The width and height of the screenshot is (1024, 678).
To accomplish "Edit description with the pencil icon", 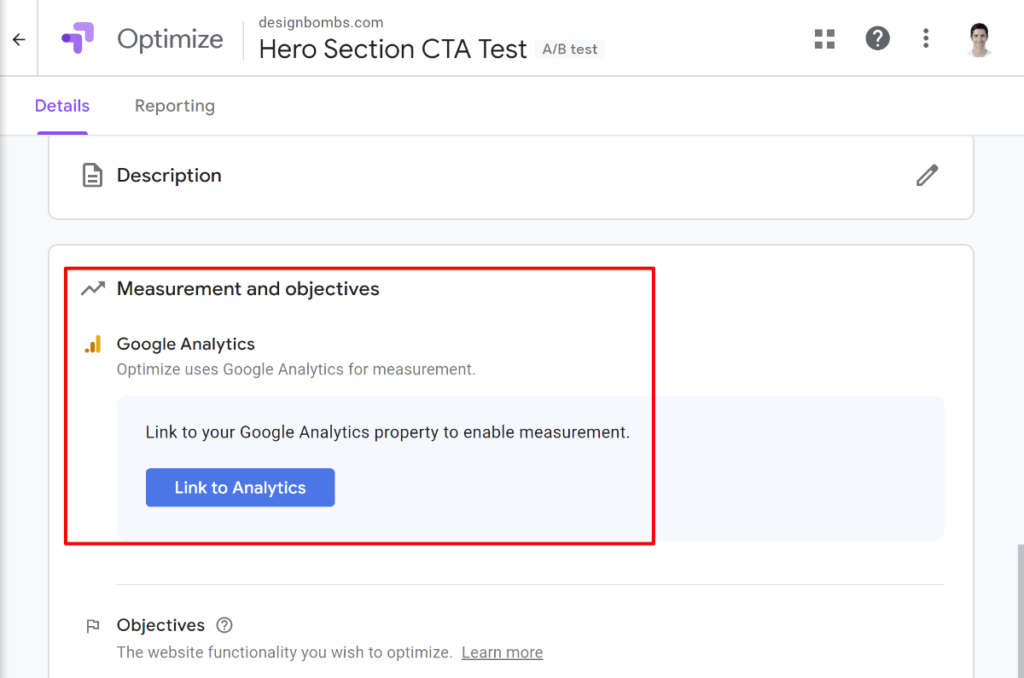I will pyautogui.click(x=927, y=176).
